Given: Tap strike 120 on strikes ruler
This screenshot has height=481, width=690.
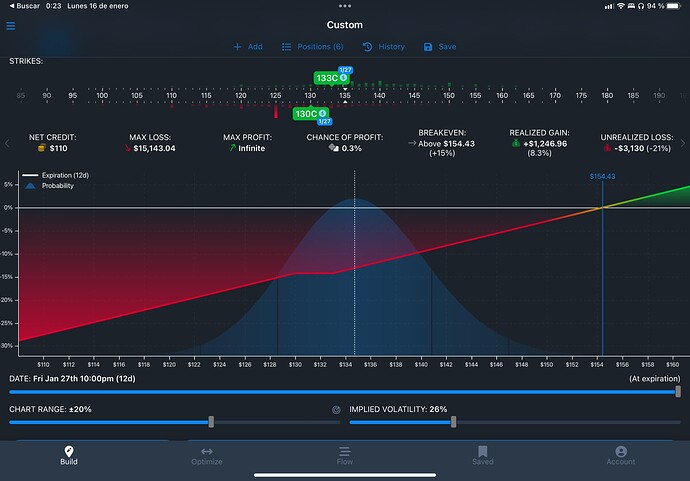Looking at the screenshot, I should point(241,95).
